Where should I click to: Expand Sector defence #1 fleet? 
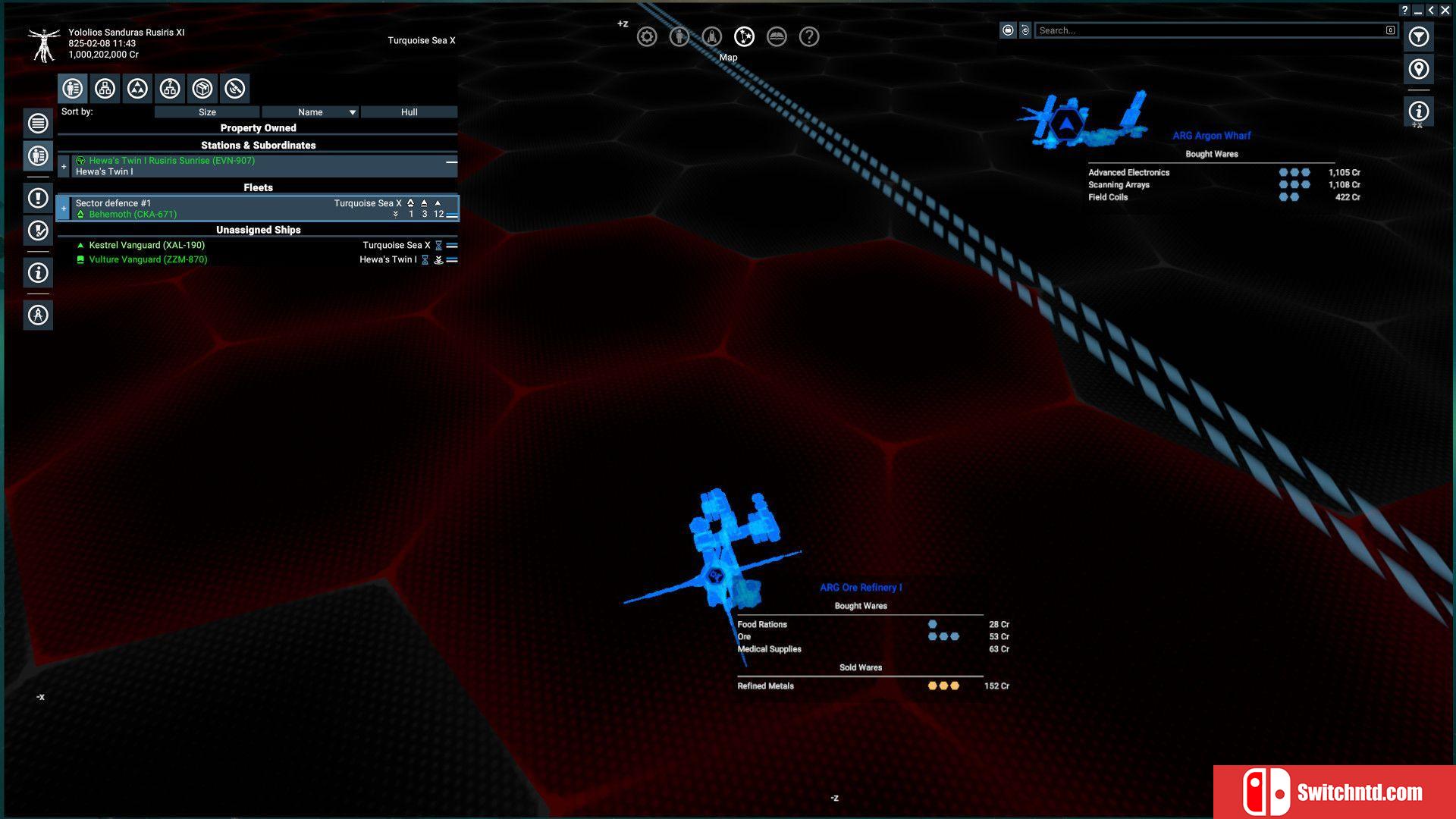(64, 209)
